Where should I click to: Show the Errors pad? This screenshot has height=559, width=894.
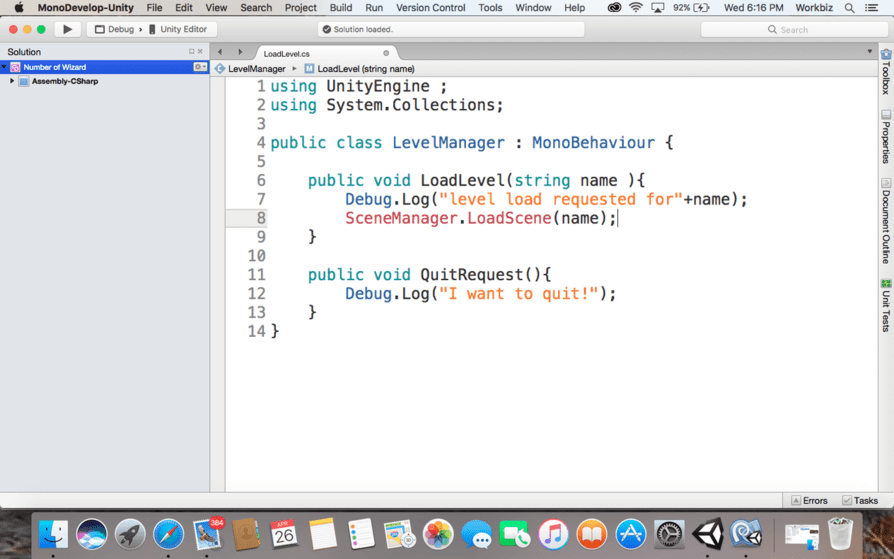pos(809,500)
